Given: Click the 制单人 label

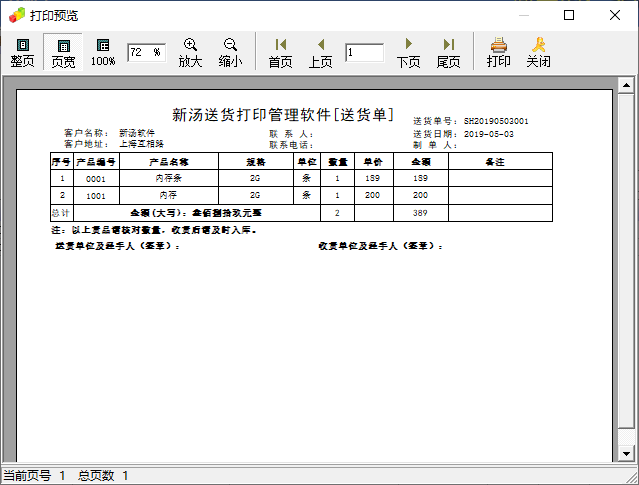Looking at the screenshot, I should (435, 145).
